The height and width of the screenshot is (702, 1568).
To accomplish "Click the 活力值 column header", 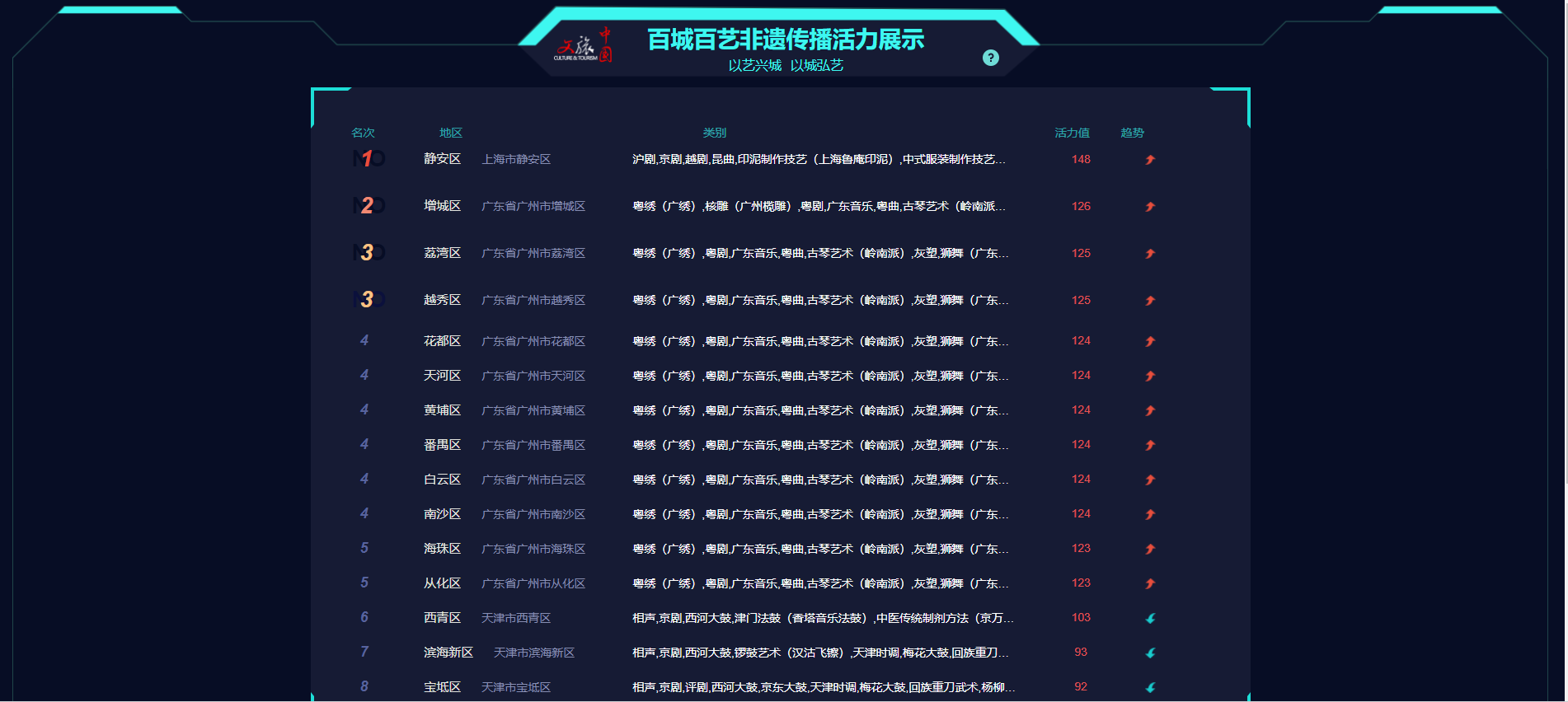I will (1072, 133).
